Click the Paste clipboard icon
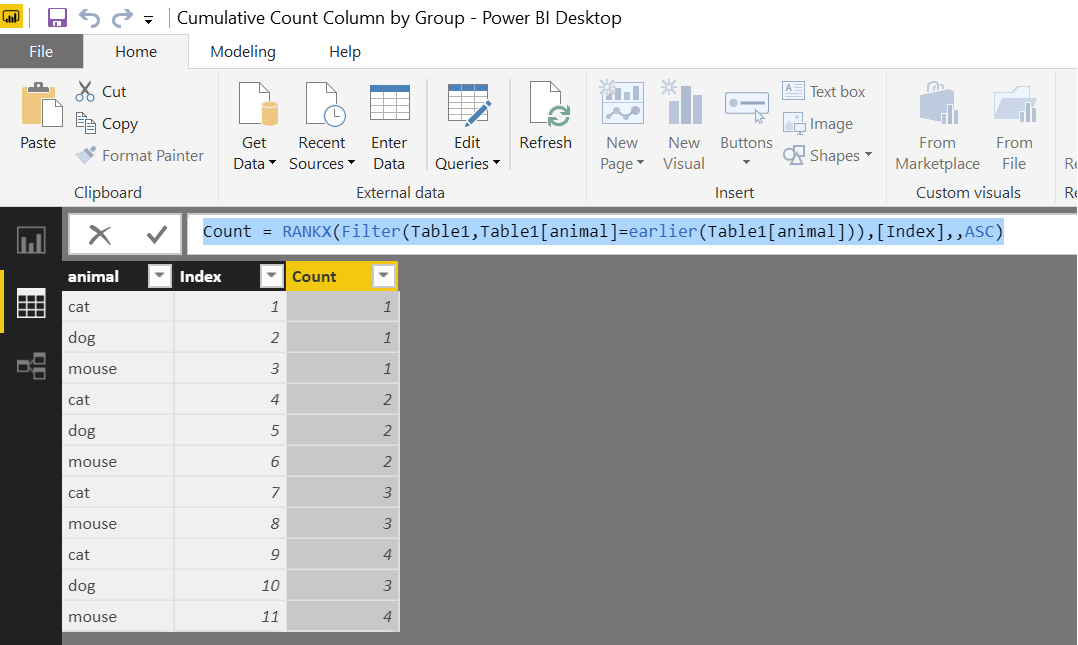The width and height of the screenshot is (1078, 645). [x=41, y=105]
